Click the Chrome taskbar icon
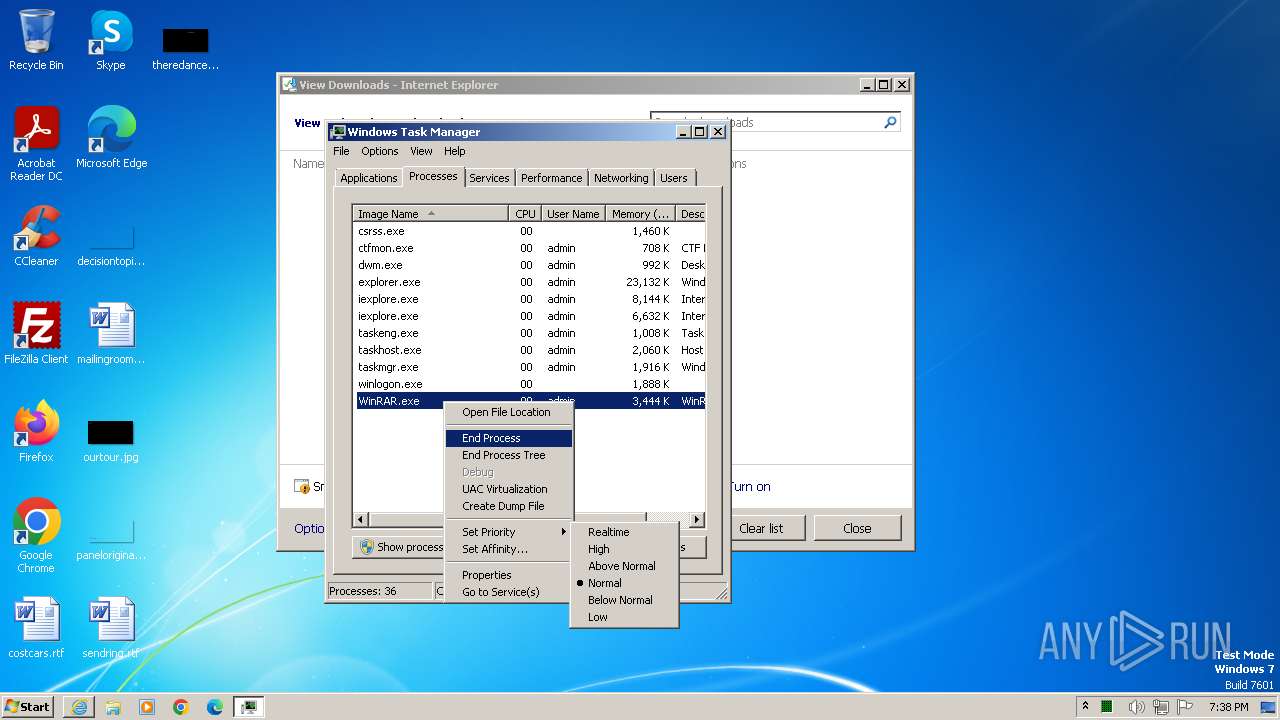The image size is (1280, 720). tap(181, 707)
